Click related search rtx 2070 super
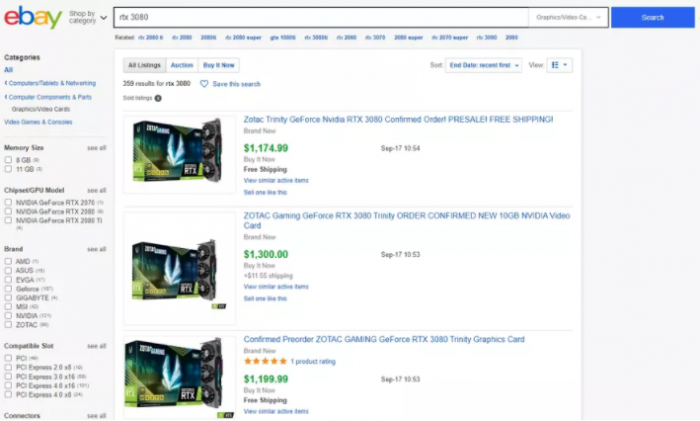 (x=450, y=38)
